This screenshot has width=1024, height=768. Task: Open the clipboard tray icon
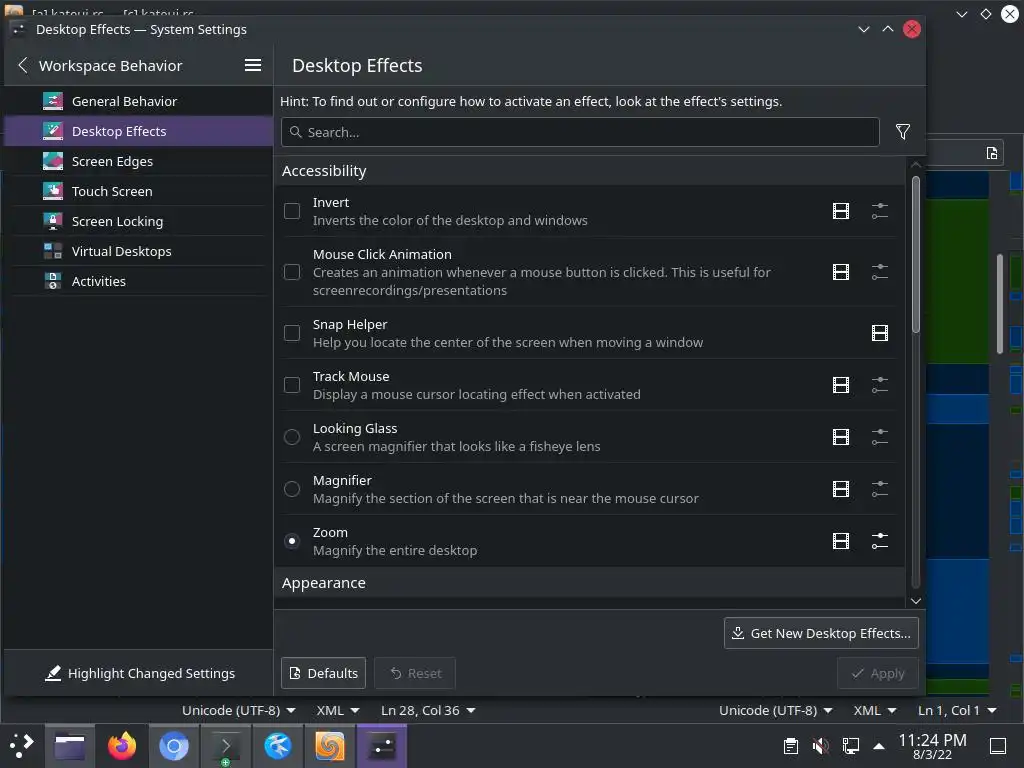[x=790, y=746]
